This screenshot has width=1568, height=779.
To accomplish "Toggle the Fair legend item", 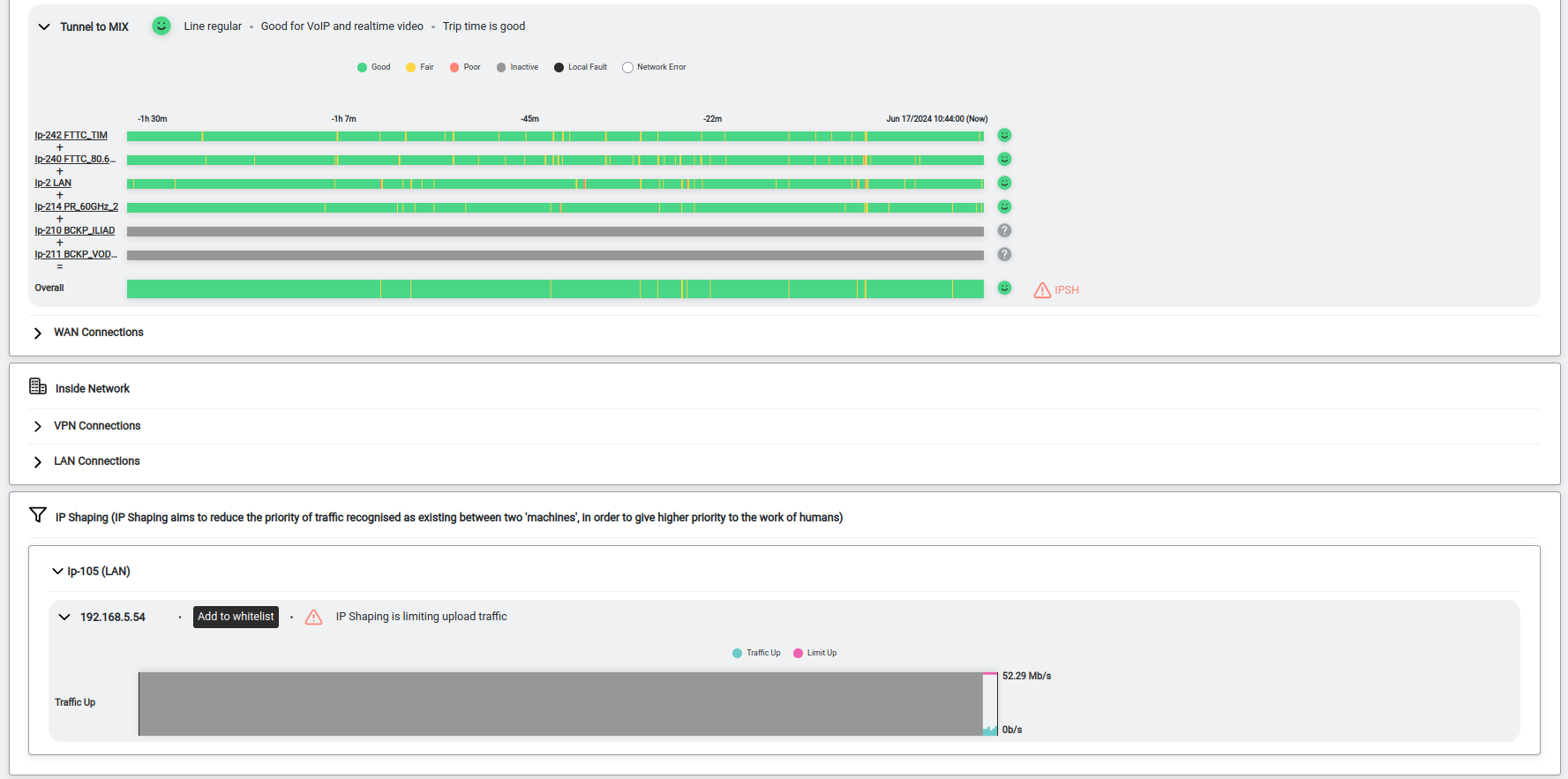I will (x=420, y=67).
